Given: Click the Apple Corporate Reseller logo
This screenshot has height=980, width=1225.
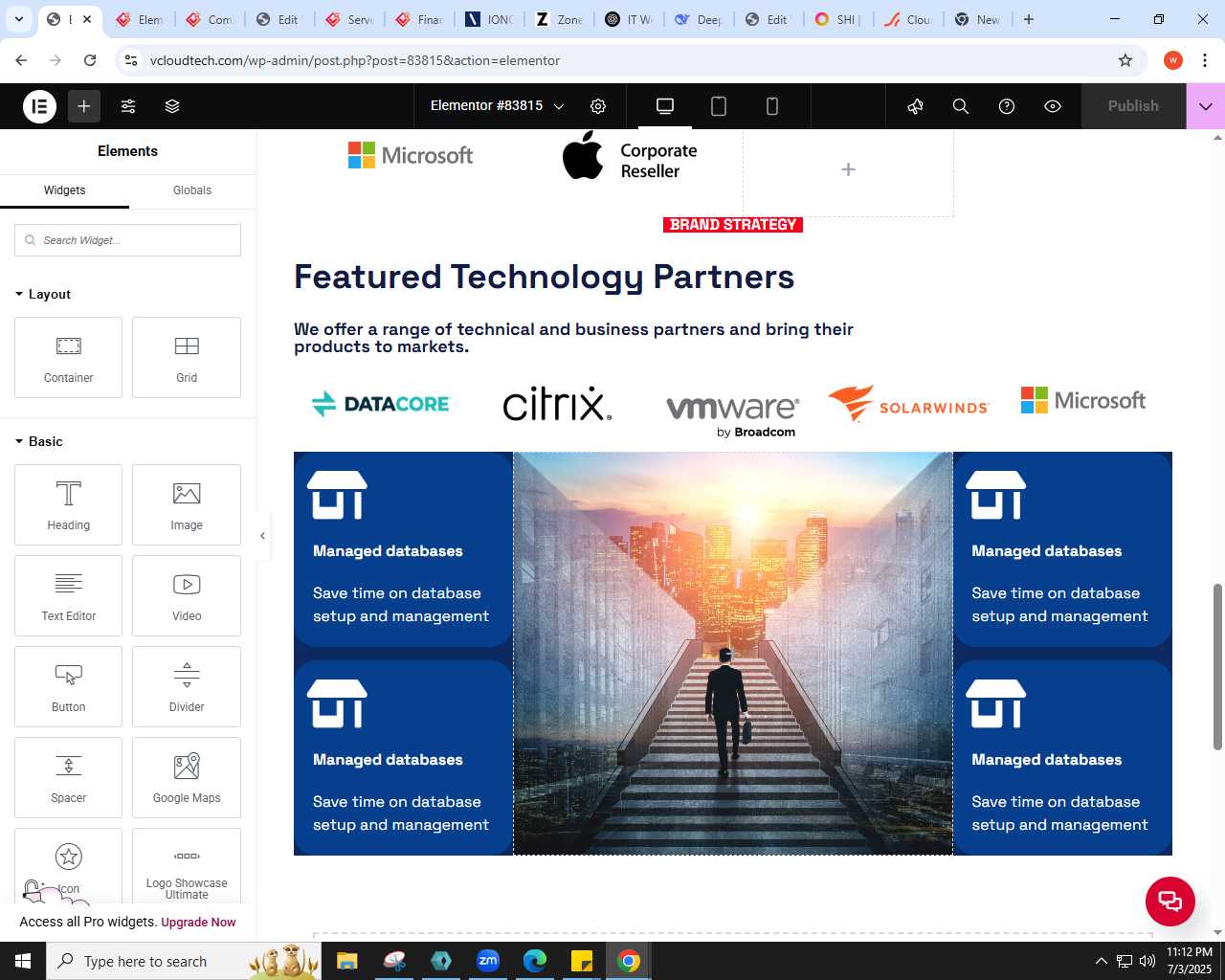Looking at the screenshot, I should [x=630, y=156].
